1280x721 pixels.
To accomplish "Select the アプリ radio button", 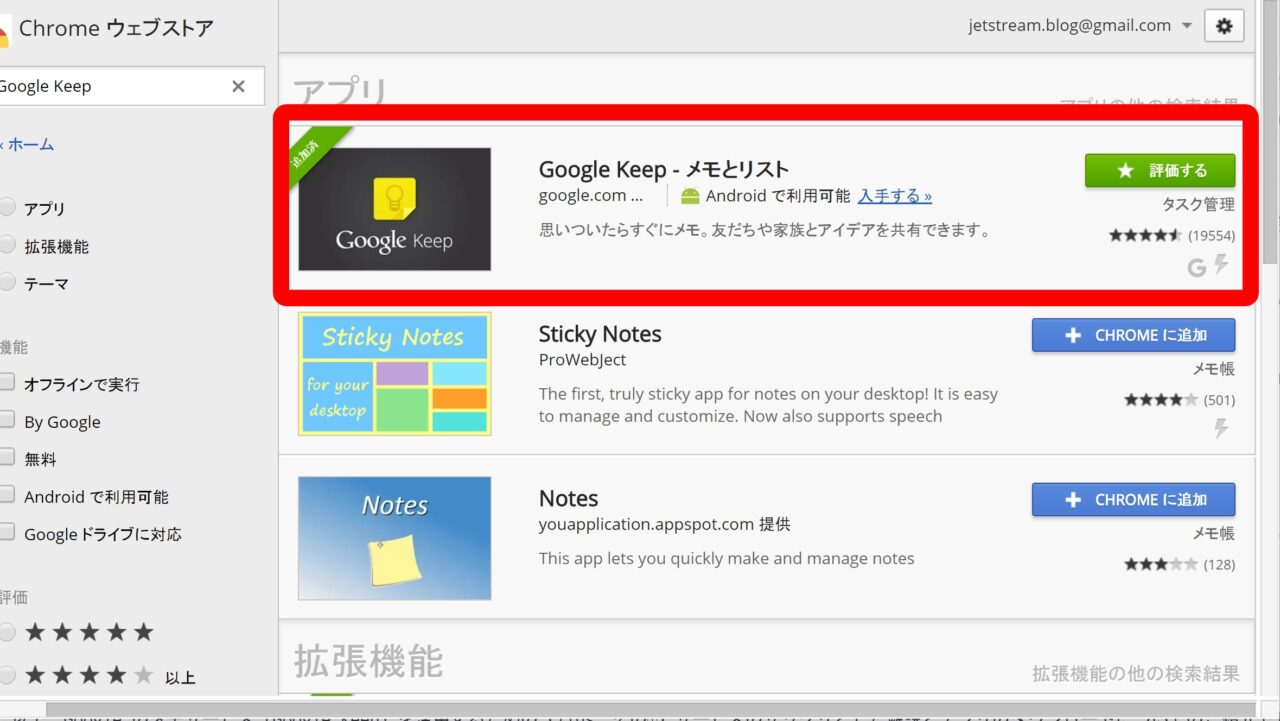I will pyautogui.click(x=7, y=208).
